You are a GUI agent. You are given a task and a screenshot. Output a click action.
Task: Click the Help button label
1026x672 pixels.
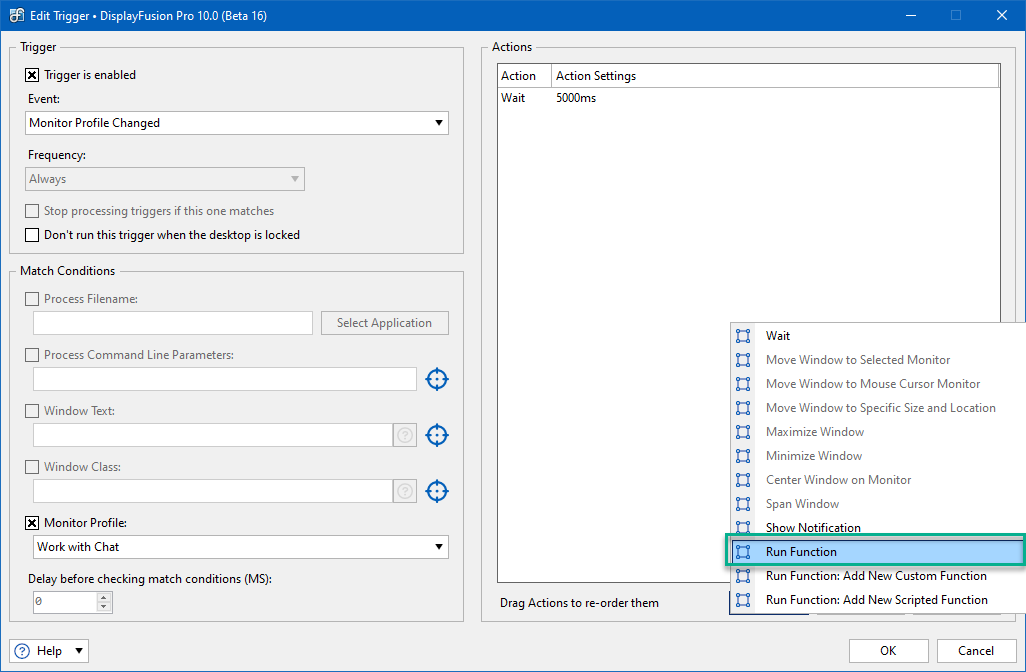tap(49, 650)
